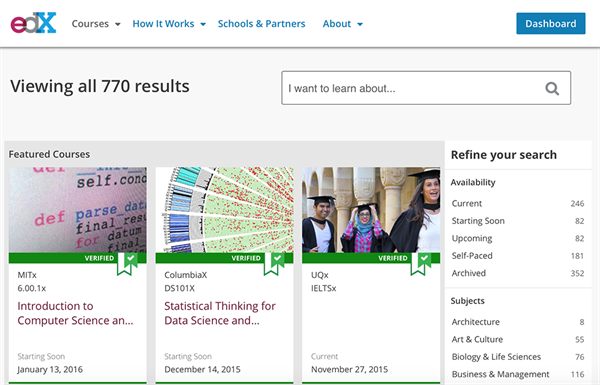Image resolution: width=600 pixels, height=385 pixels.
Task: Click the 'IELTSx' course code
Action: (x=324, y=289)
